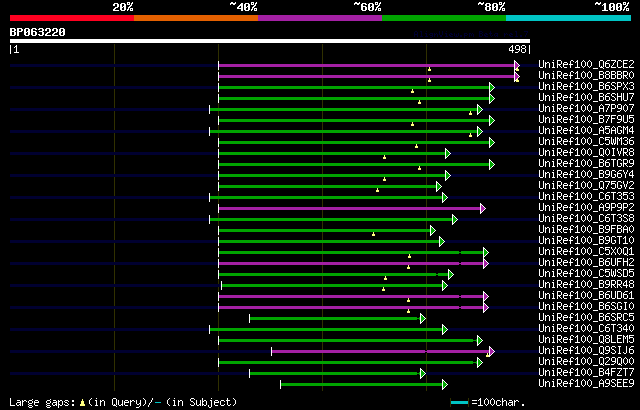Click the purple ~60% identity color segment
640x410 pixels.
click(320, 18)
